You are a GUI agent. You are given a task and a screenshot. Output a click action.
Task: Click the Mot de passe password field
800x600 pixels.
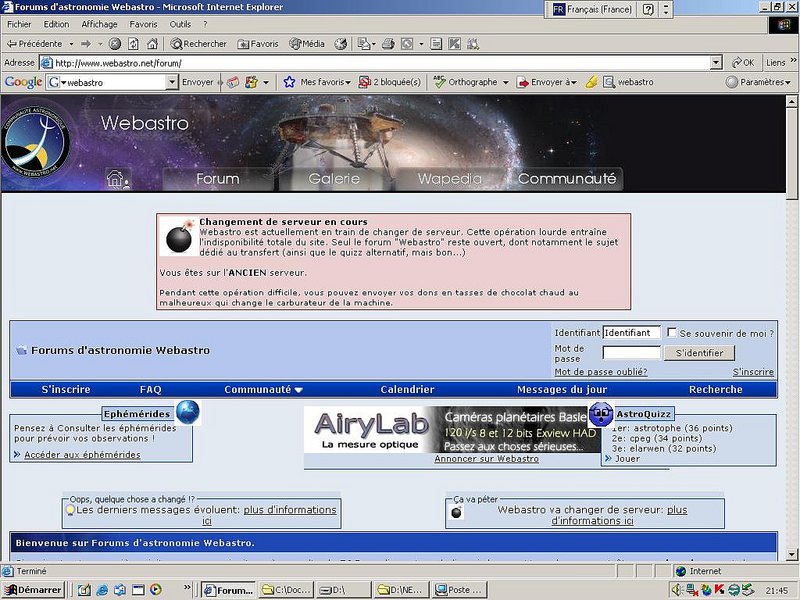click(632, 353)
